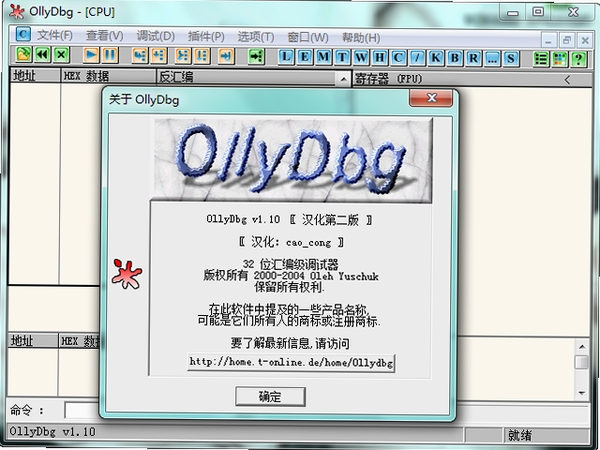Click the top HEX 数据 column header

point(109,76)
